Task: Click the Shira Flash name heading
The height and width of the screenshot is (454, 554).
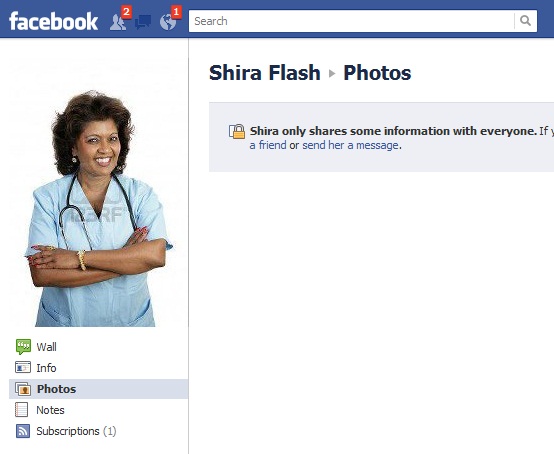Action: 265,73
